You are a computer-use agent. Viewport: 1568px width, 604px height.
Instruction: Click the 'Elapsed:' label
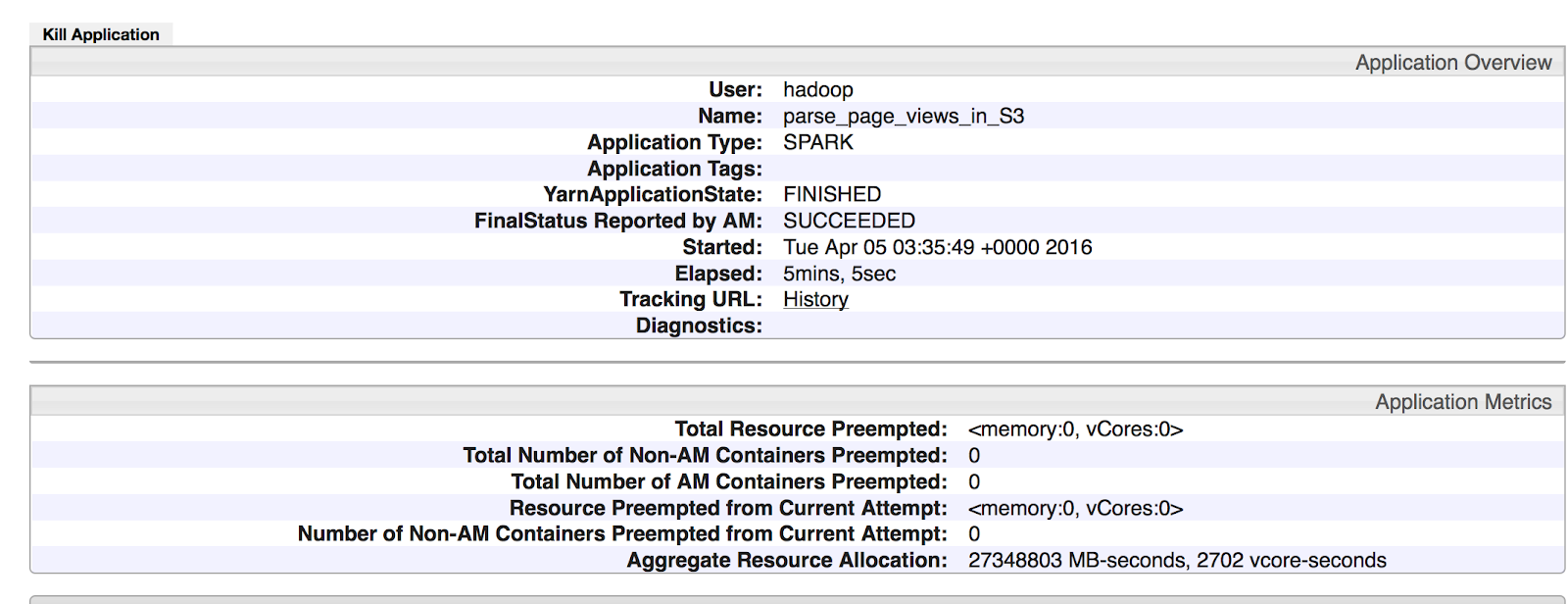pos(718,274)
